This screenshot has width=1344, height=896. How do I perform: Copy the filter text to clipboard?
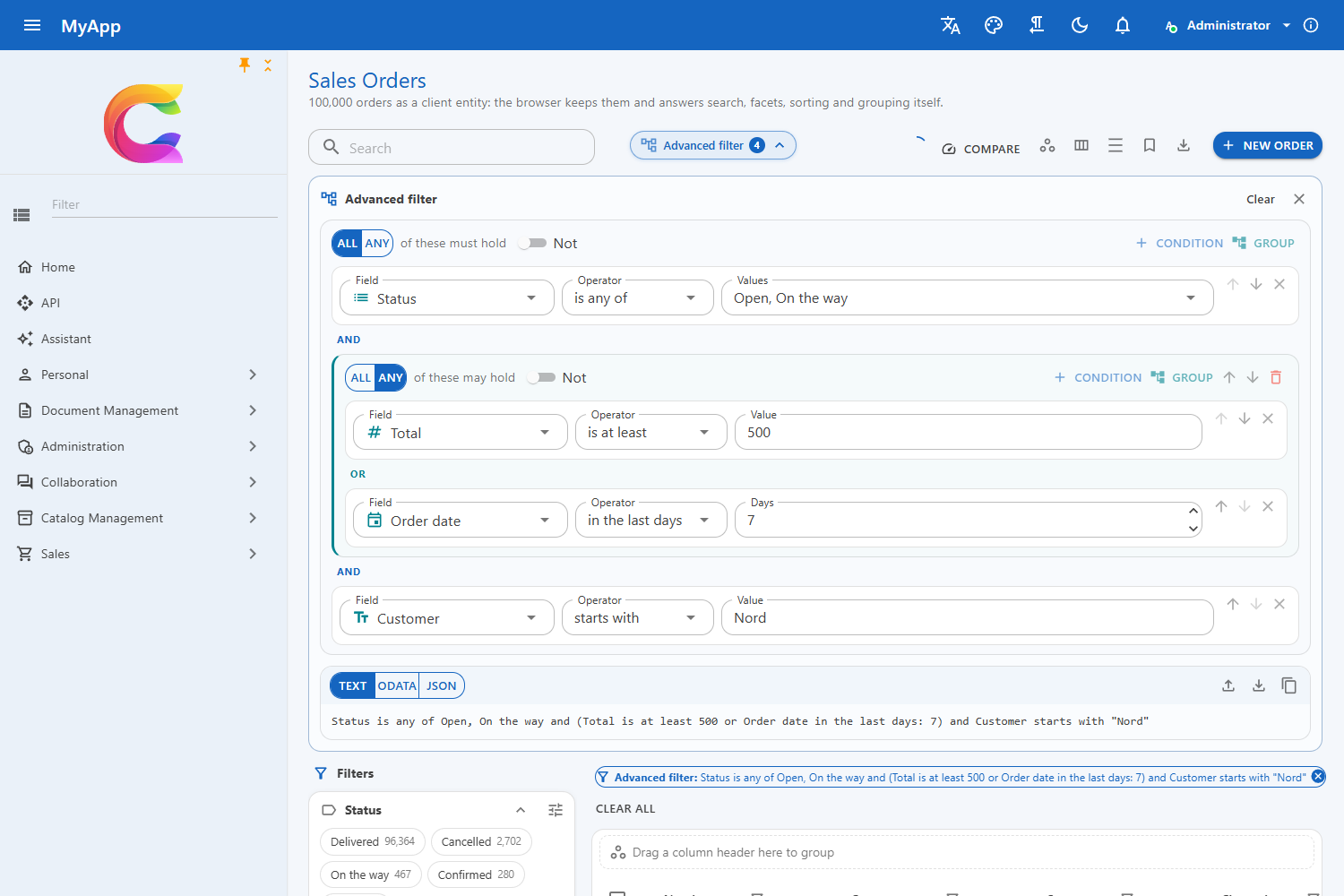click(x=1289, y=685)
